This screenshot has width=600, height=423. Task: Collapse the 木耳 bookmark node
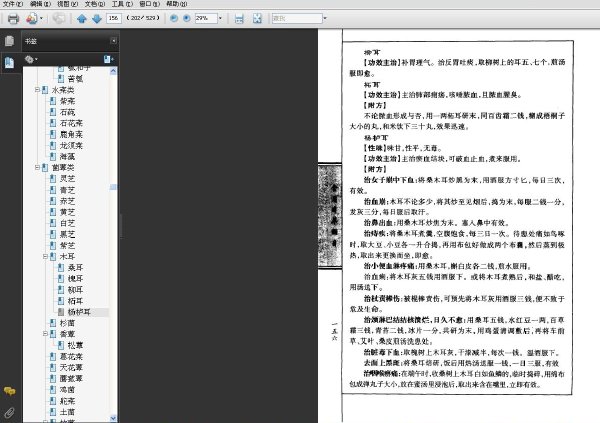coord(45,256)
